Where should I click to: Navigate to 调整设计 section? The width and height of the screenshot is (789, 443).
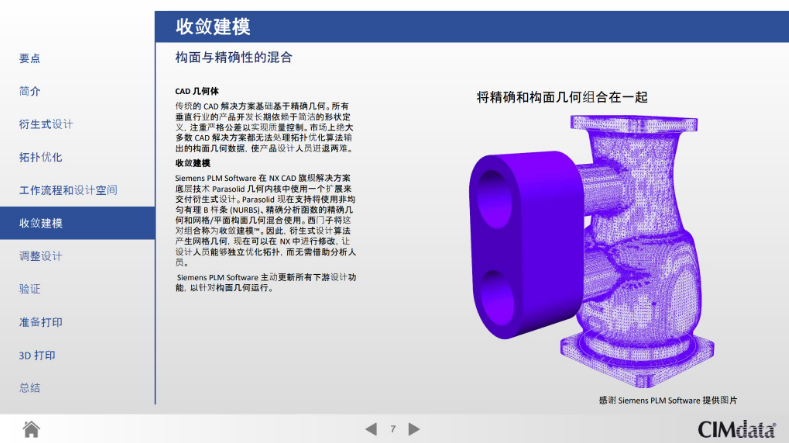pos(40,256)
